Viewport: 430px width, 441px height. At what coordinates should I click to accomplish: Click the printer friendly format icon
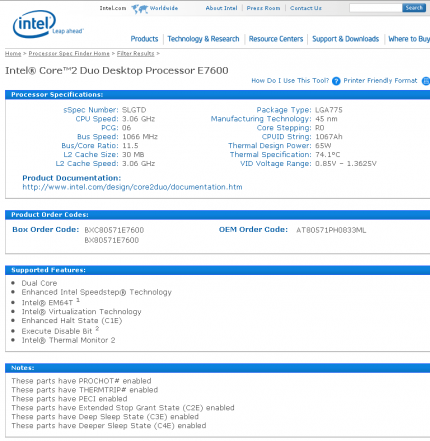click(426, 81)
